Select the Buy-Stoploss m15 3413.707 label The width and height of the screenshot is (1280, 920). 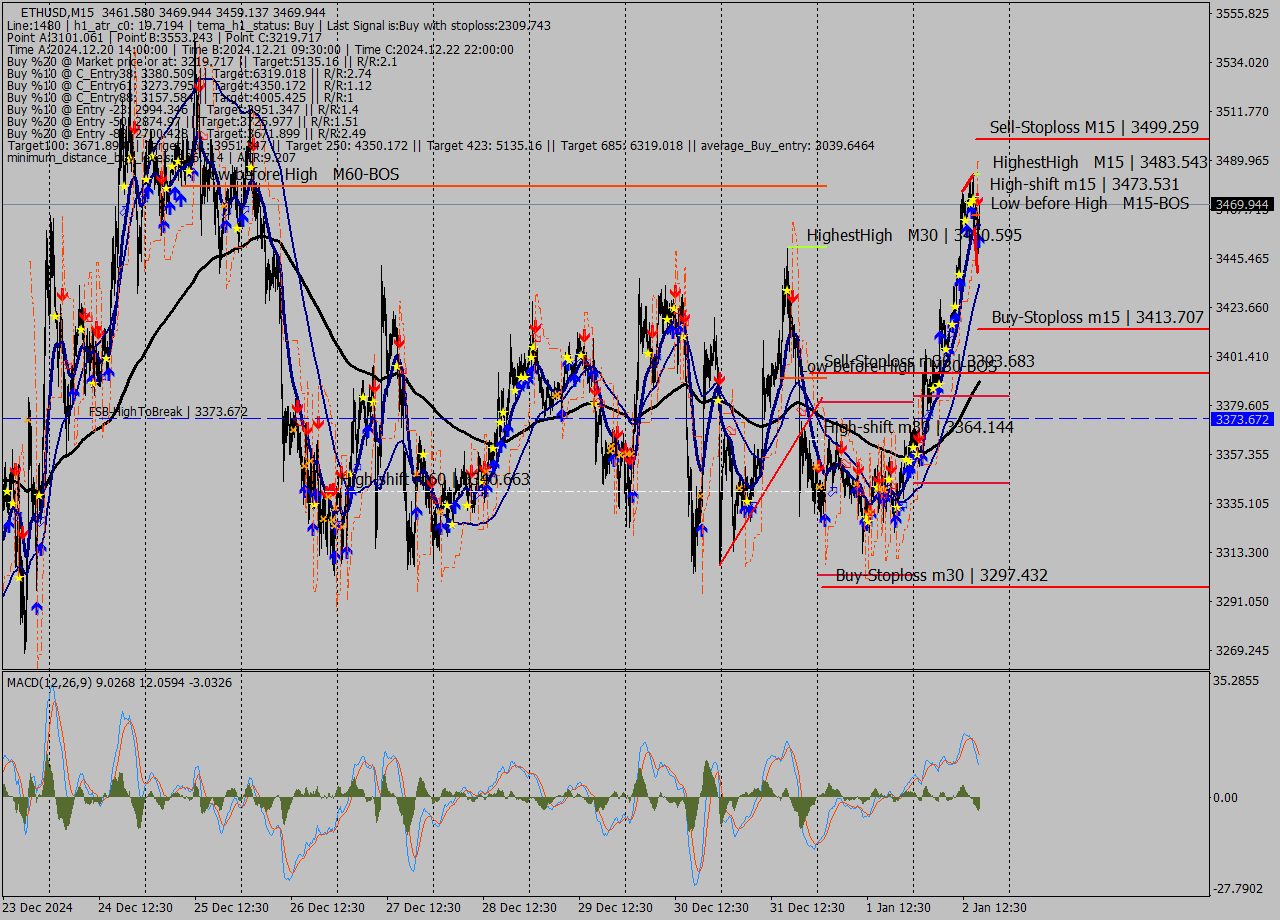tap(1097, 317)
